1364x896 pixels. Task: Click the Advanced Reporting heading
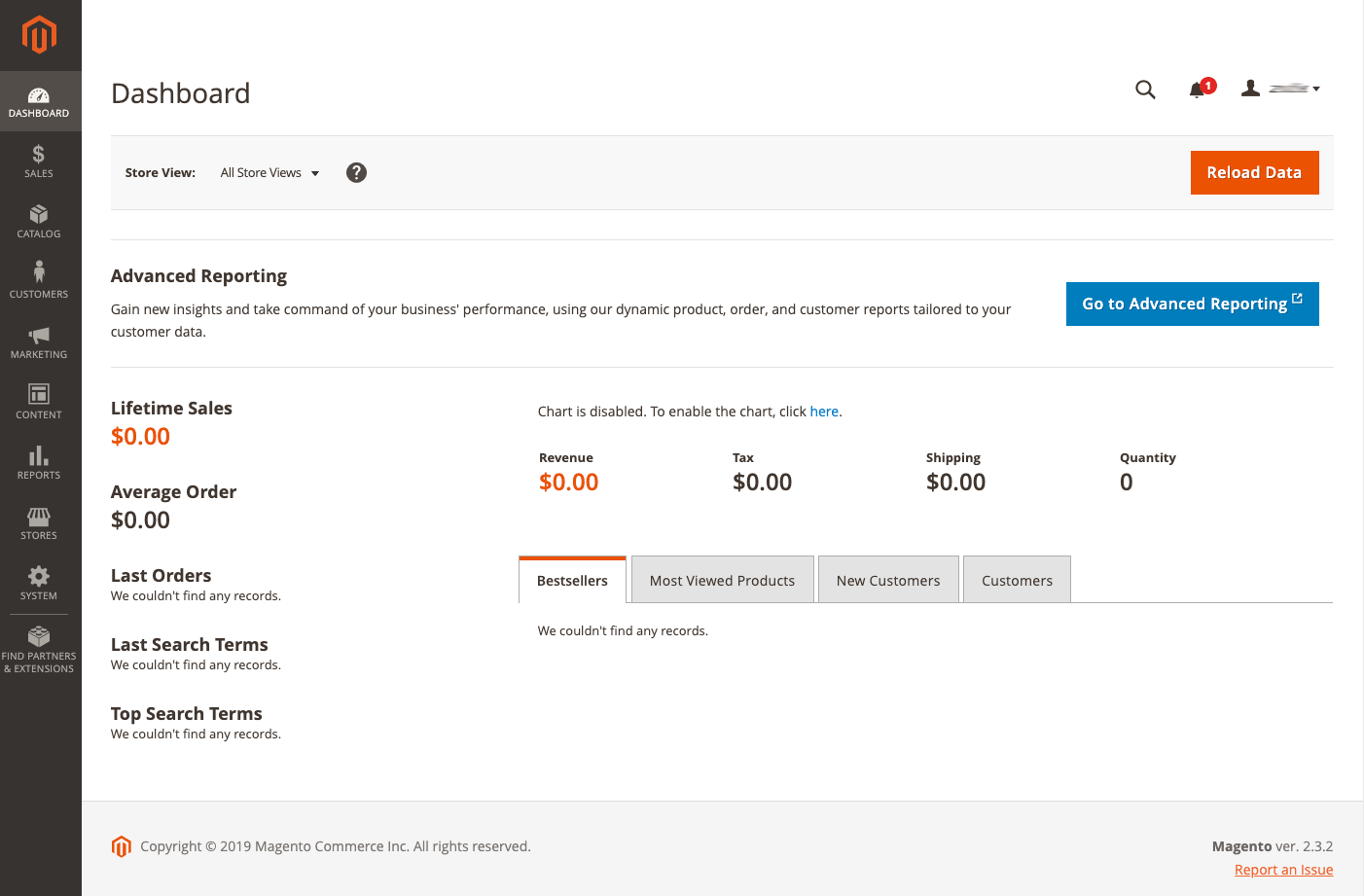(x=198, y=275)
